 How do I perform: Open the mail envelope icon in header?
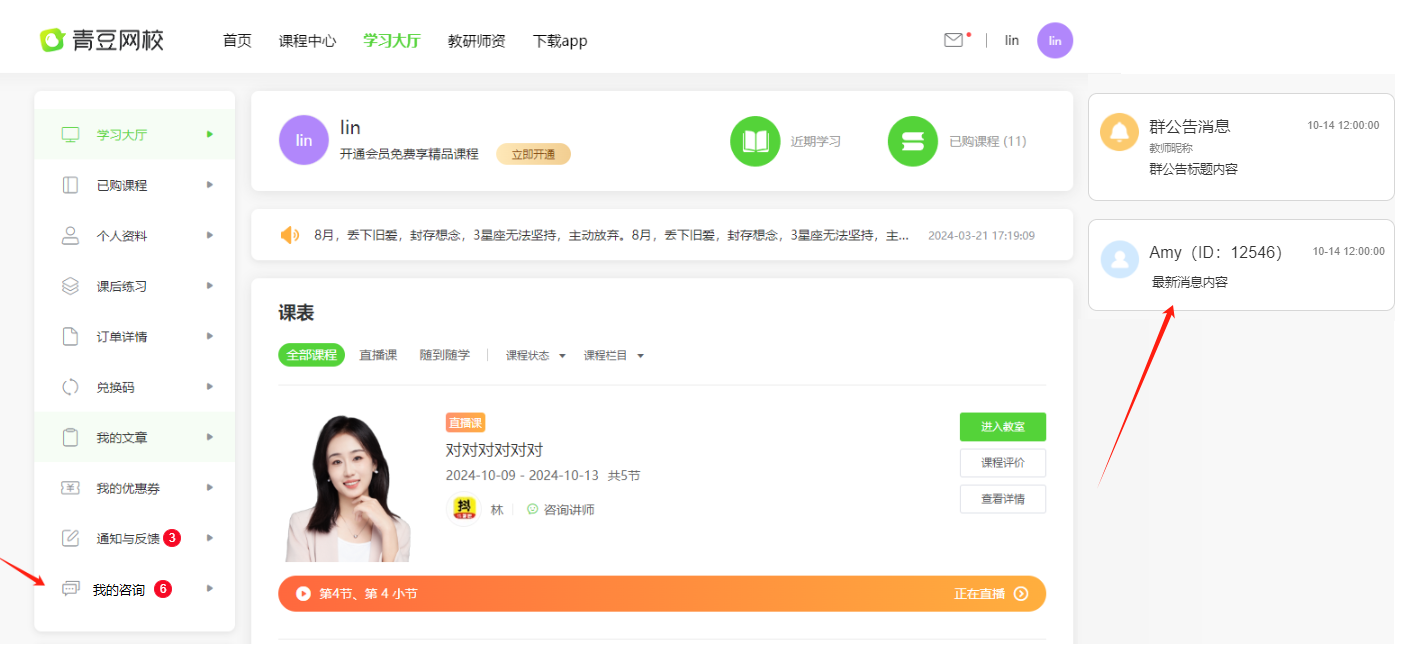953,40
